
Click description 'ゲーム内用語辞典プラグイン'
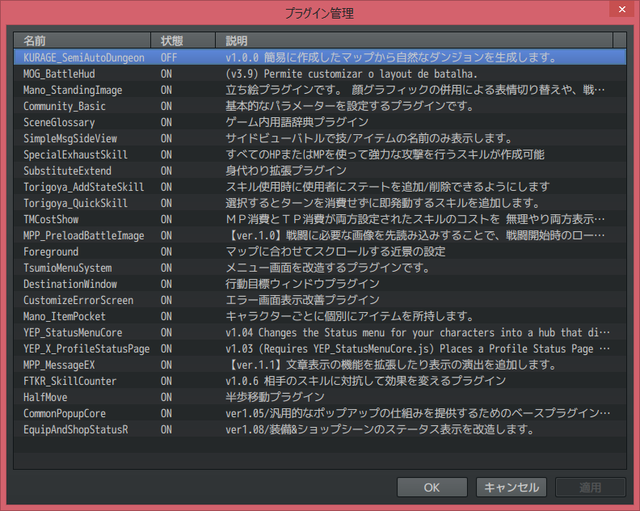(297, 122)
